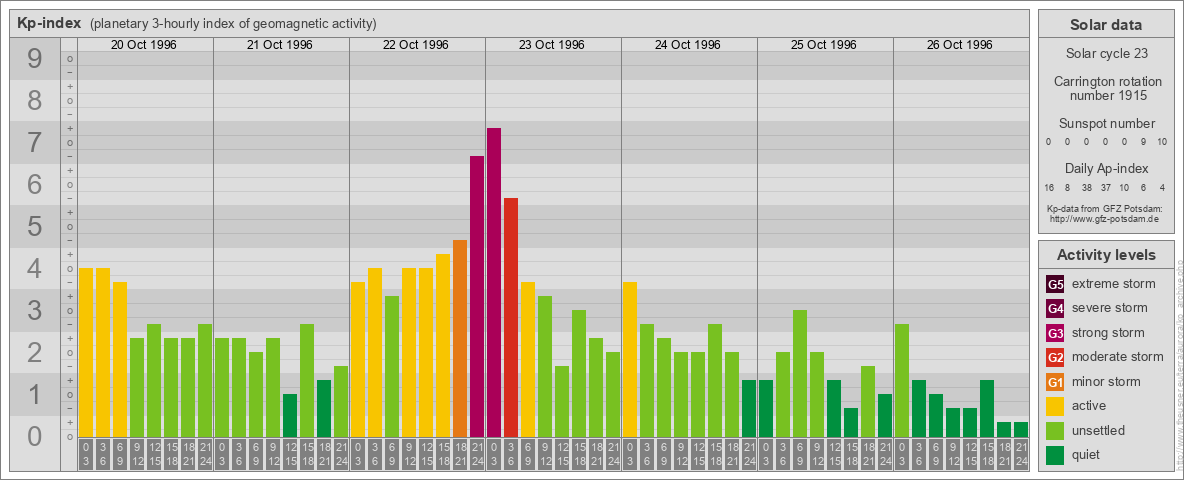
Task: Select the light green 'unsettled' legend swatch
Action: 1056,430
